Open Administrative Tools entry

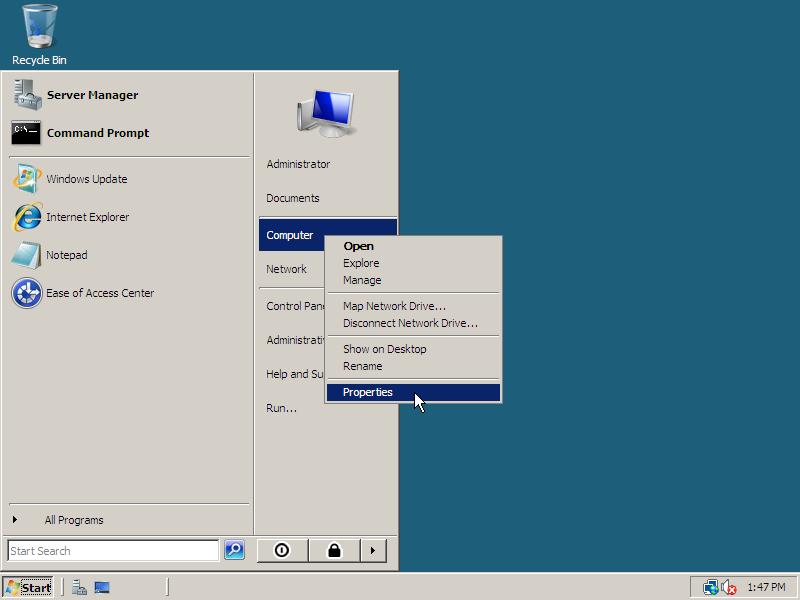tap(295, 340)
